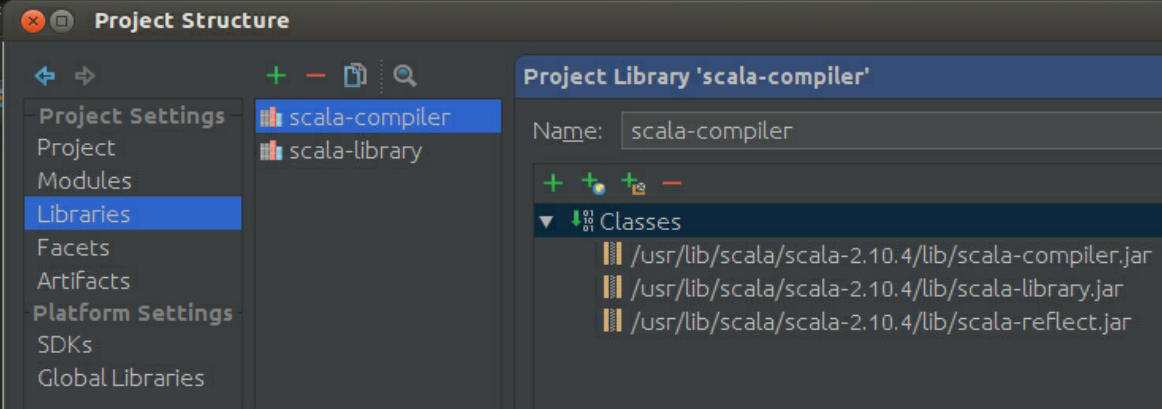Viewport: 1162px width, 409px height.
Task: Copy the selected library
Action: click(x=355, y=76)
